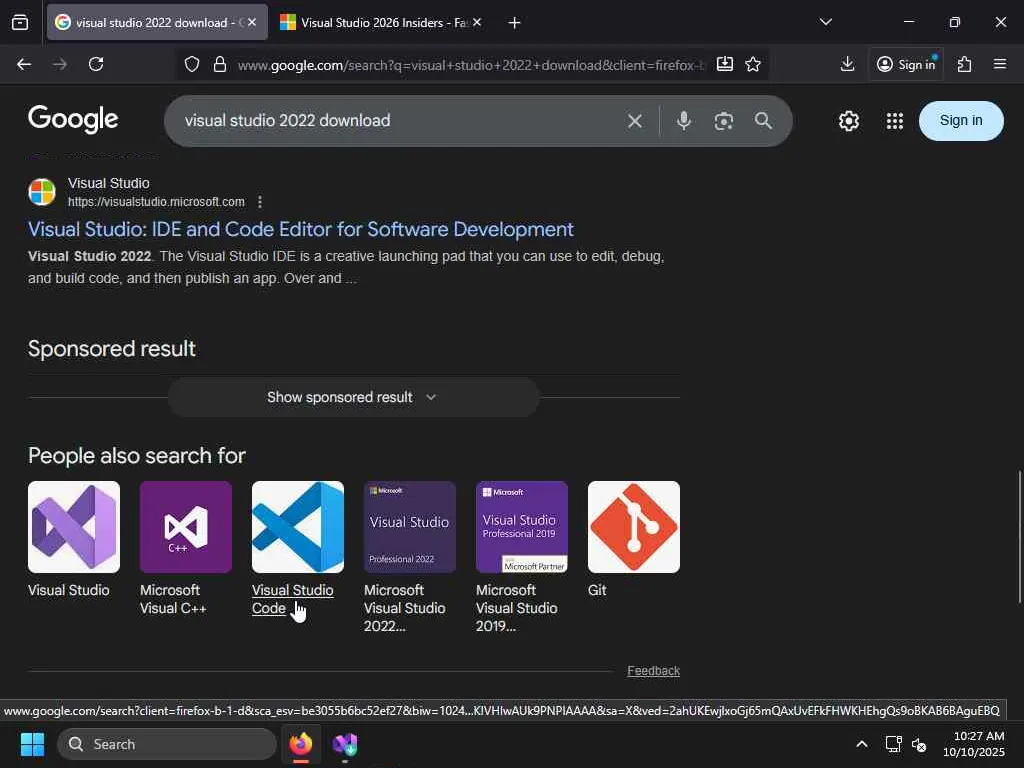Submit search with magnifier icon
This screenshot has height=768, width=1024.
coord(763,121)
